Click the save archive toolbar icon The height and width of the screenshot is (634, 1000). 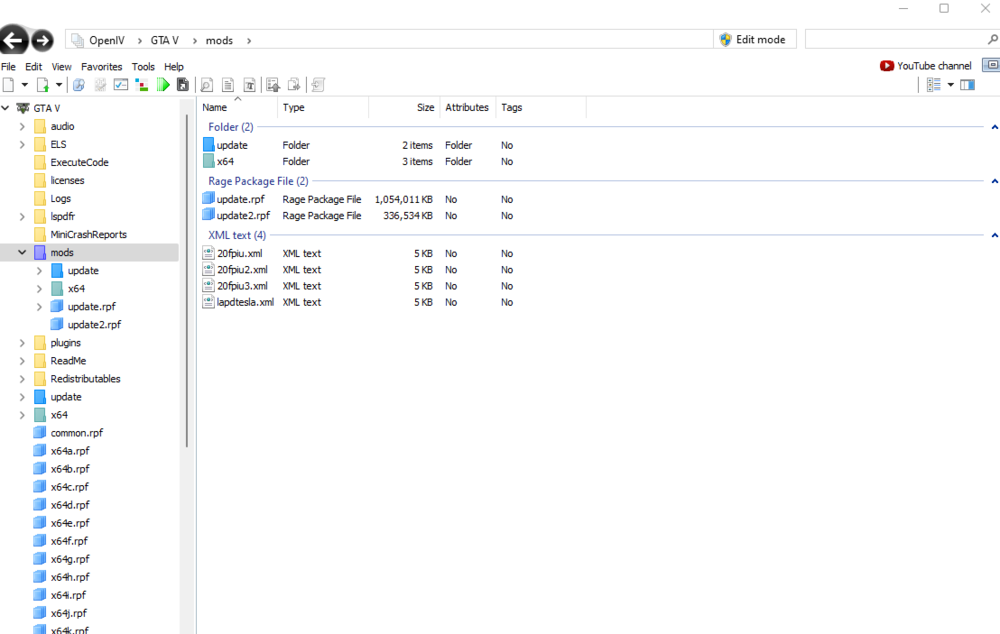[183, 84]
